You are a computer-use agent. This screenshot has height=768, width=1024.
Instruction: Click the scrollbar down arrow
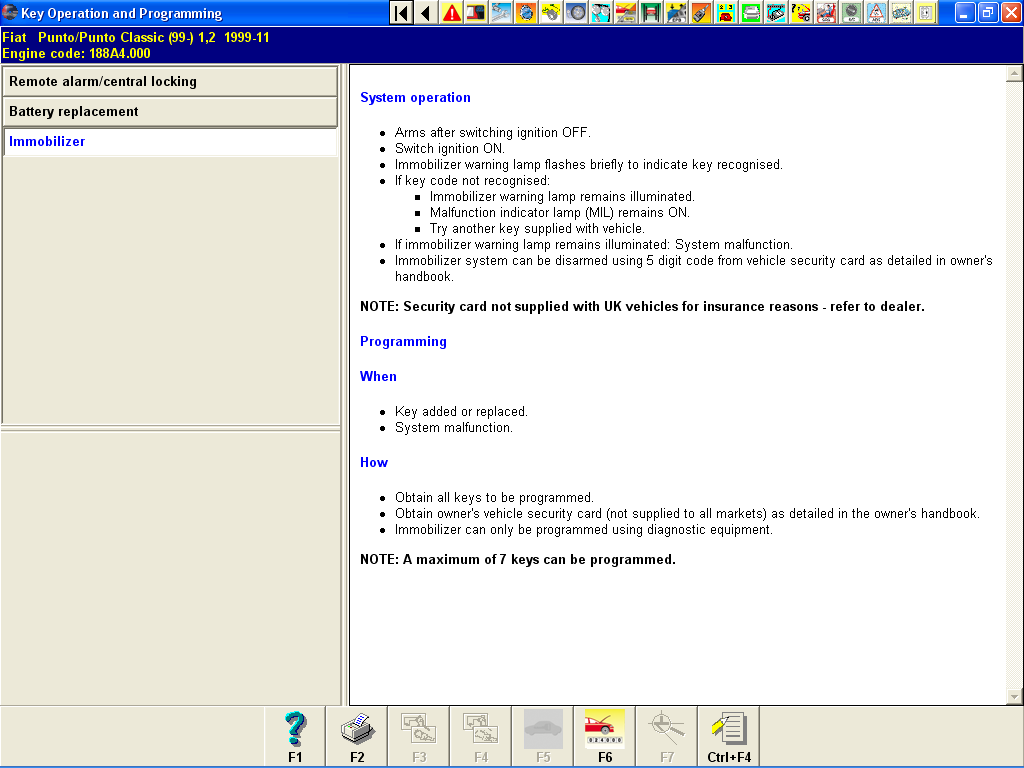pyautogui.click(x=1014, y=697)
